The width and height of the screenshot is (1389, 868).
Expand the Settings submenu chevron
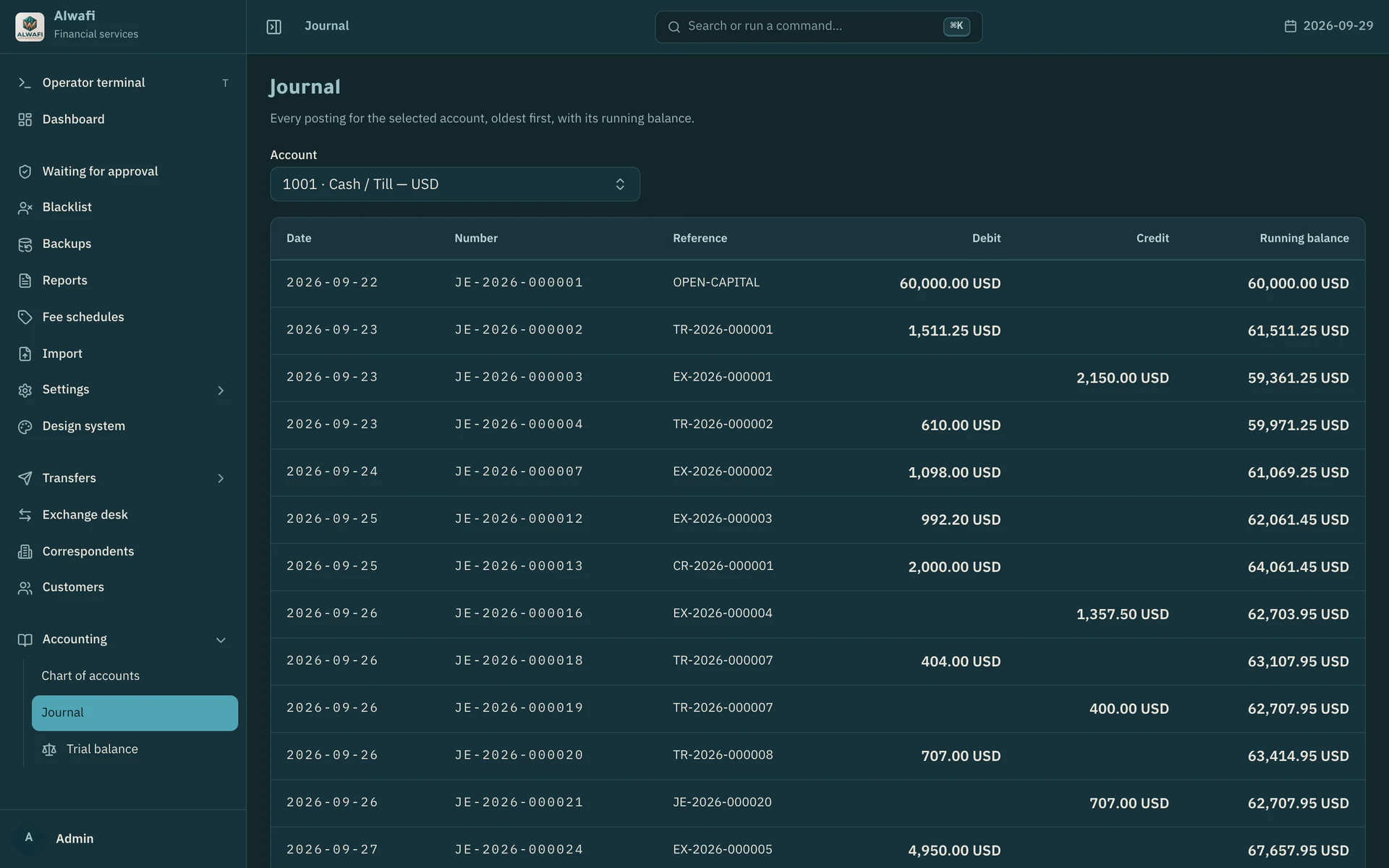pyautogui.click(x=221, y=391)
